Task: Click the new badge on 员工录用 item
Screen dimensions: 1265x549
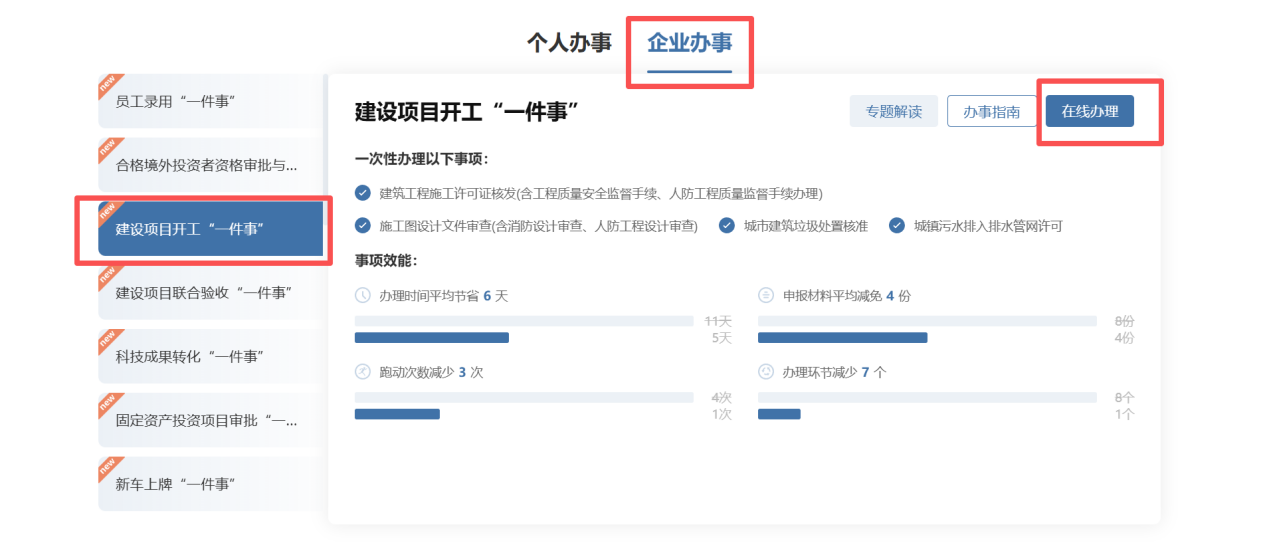Action: (108, 84)
